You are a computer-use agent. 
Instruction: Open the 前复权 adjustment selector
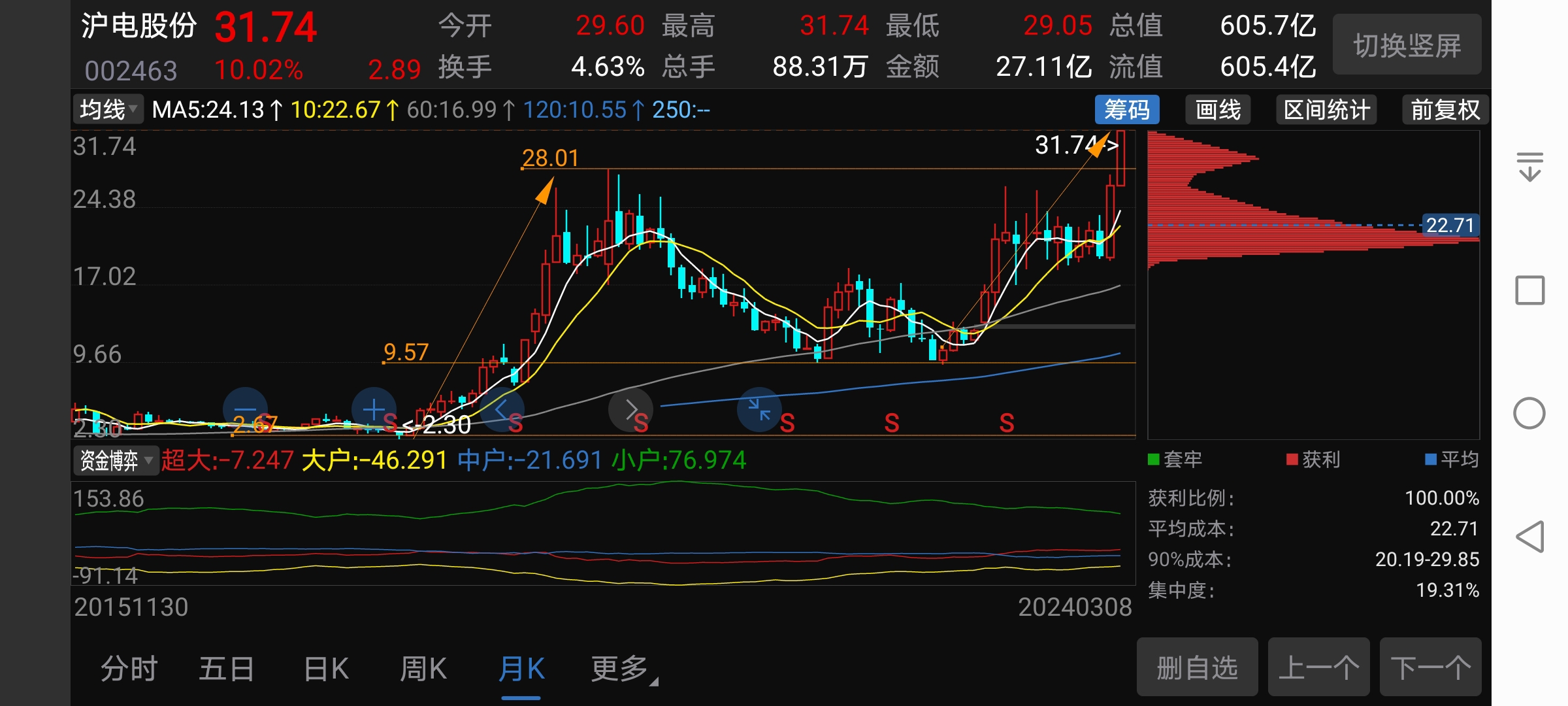(x=1445, y=110)
